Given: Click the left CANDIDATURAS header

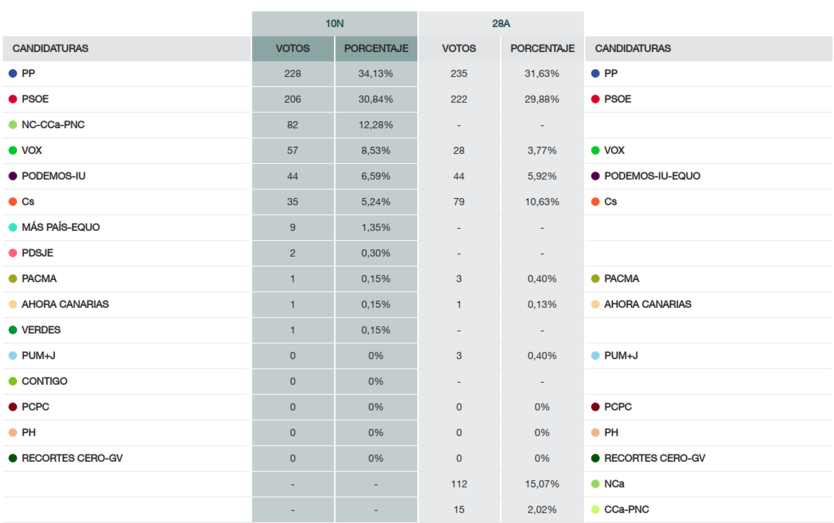Looking at the screenshot, I should [51, 48].
